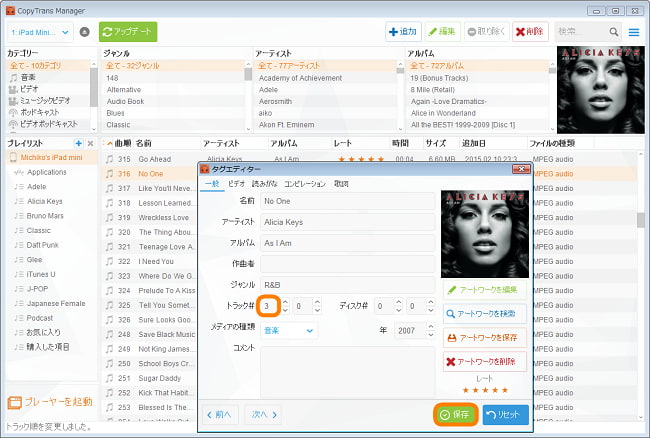Click the 名前 field containing No One
Image resolution: width=650 pixels, height=438 pixels.
347,201
